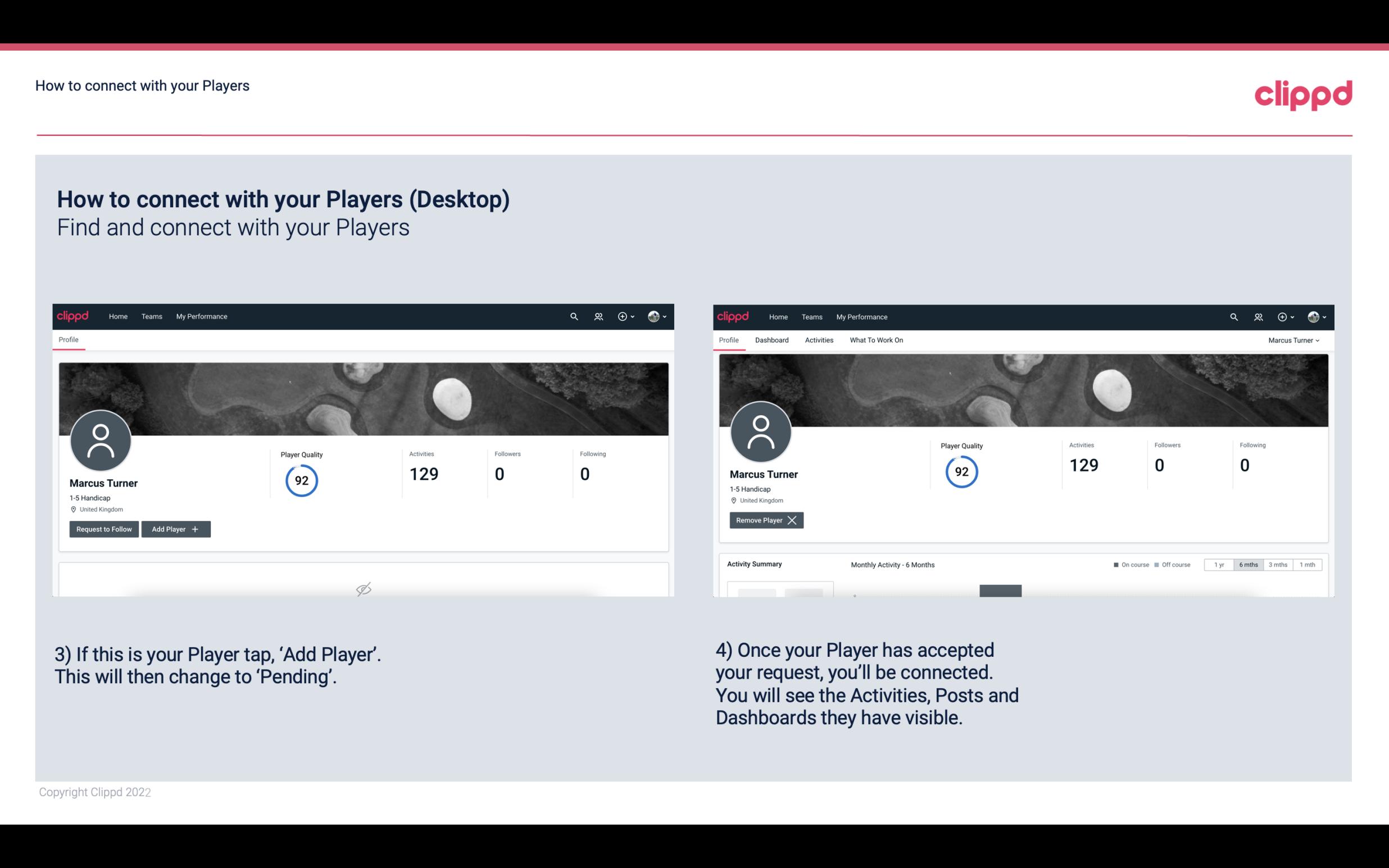This screenshot has height=868, width=1389.
Task: Select the '6 mths' activity toggle button
Action: 1248,564
